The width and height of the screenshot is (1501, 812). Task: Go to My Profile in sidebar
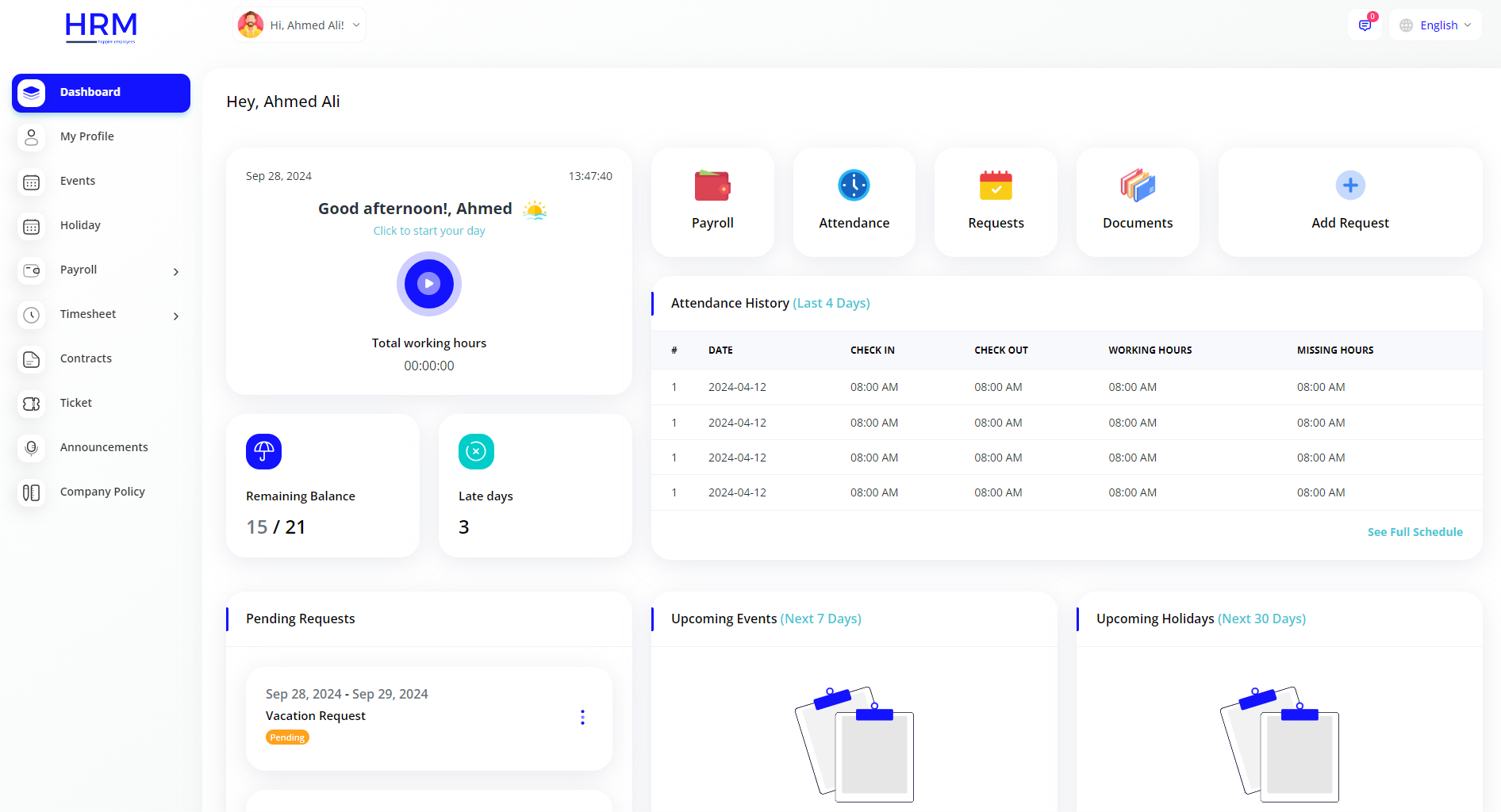coord(86,136)
